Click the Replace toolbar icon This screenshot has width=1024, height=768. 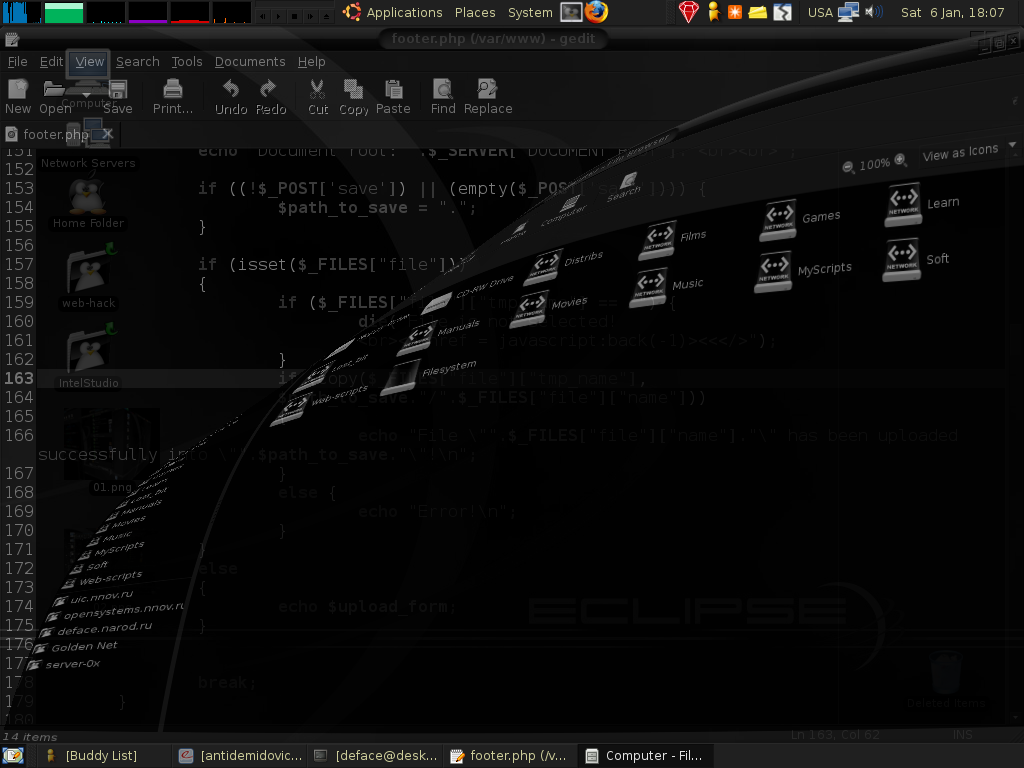(x=488, y=90)
